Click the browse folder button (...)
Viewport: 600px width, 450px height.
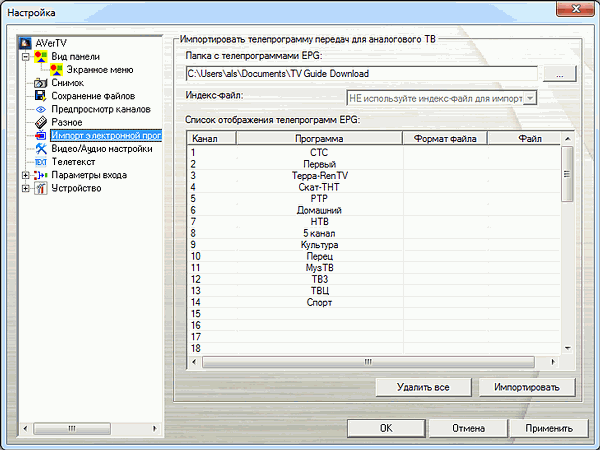point(559,73)
